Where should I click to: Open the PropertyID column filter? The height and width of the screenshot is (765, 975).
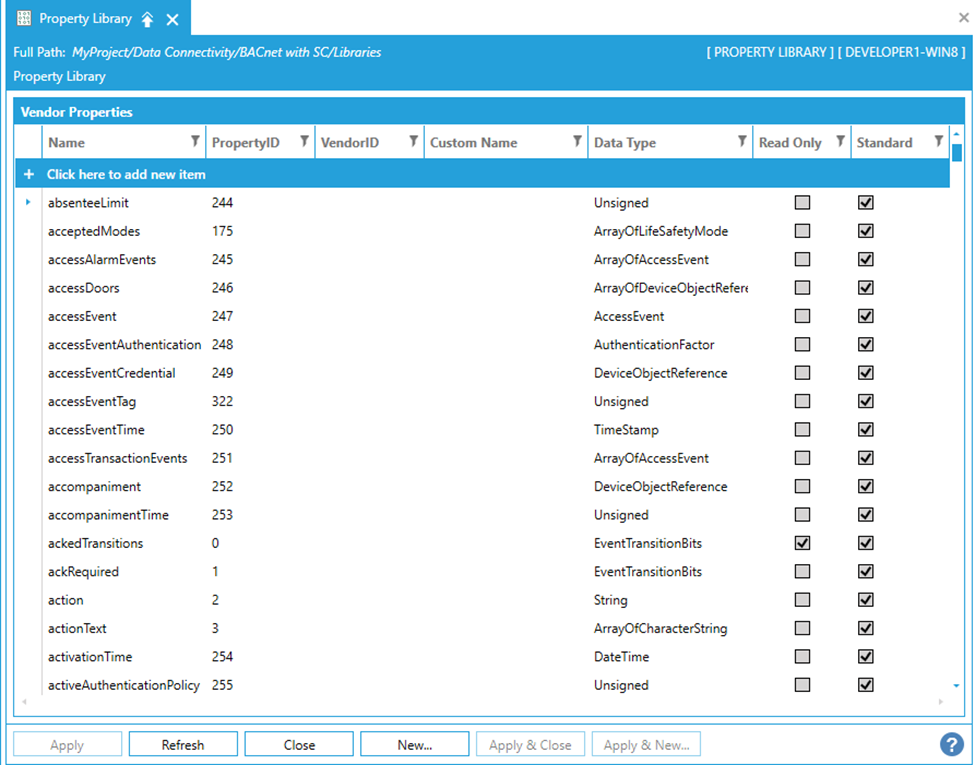click(x=304, y=142)
